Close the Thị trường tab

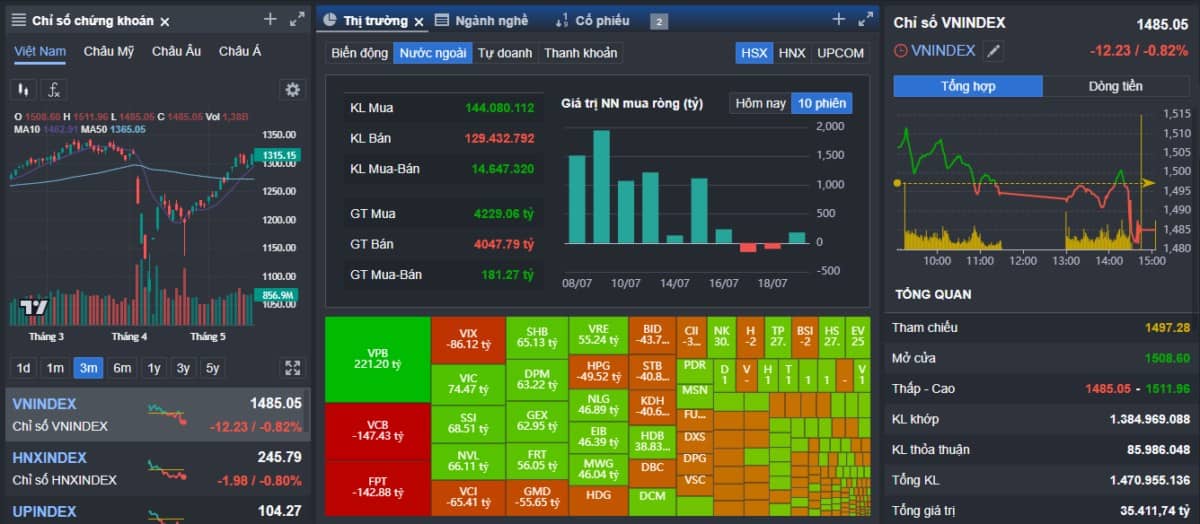420,21
